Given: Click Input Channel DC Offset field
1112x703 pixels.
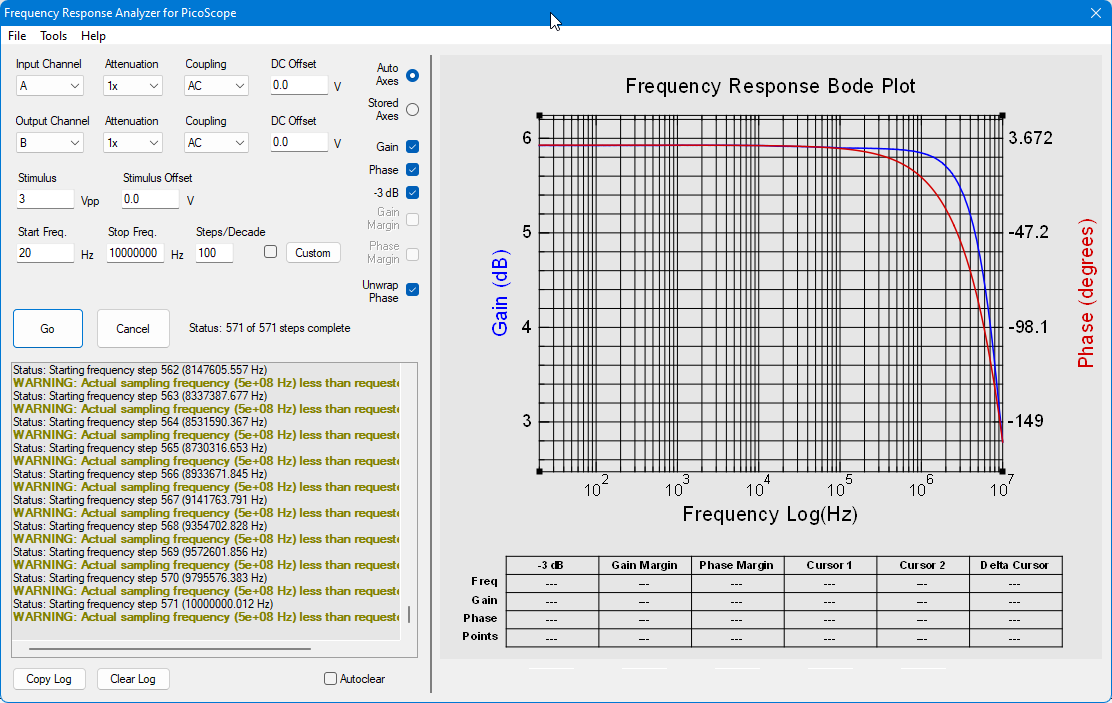Looking at the screenshot, I should pyautogui.click(x=299, y=85).
